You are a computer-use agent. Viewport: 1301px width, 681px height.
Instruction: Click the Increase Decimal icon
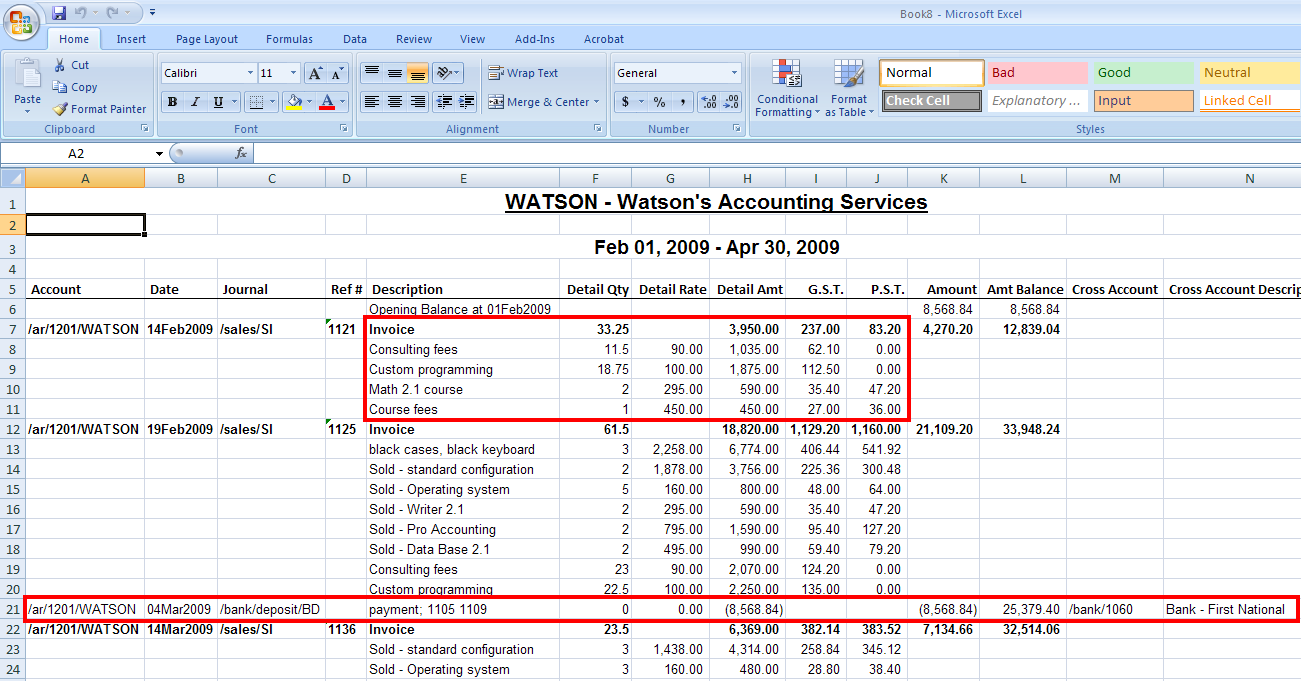pyautogui.click(x=709, y=102)
